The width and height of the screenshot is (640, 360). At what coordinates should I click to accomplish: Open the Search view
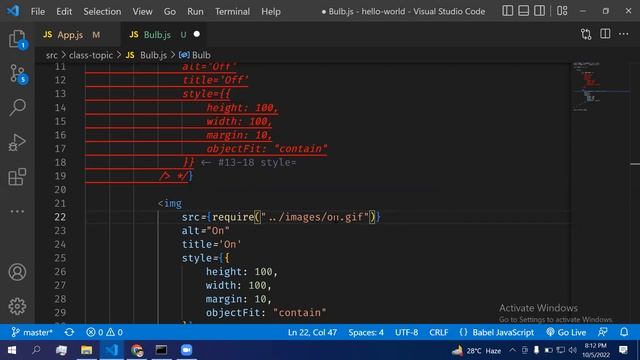point(17,107)
